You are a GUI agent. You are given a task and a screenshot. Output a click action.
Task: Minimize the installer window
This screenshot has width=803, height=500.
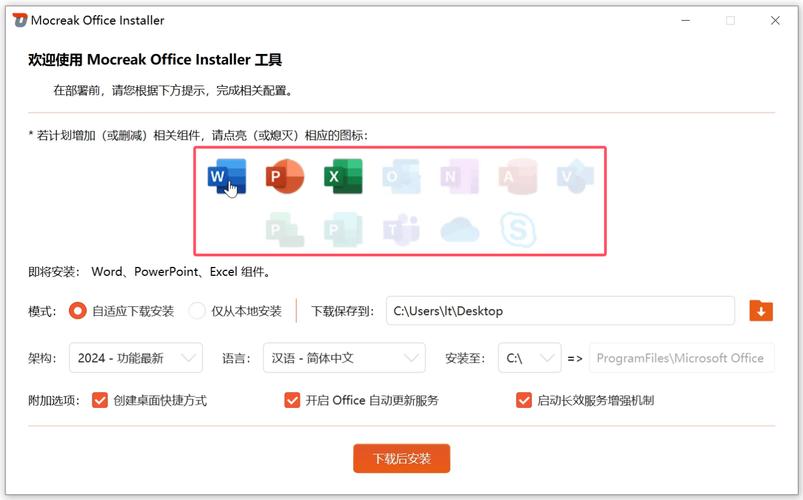point(686,20)
